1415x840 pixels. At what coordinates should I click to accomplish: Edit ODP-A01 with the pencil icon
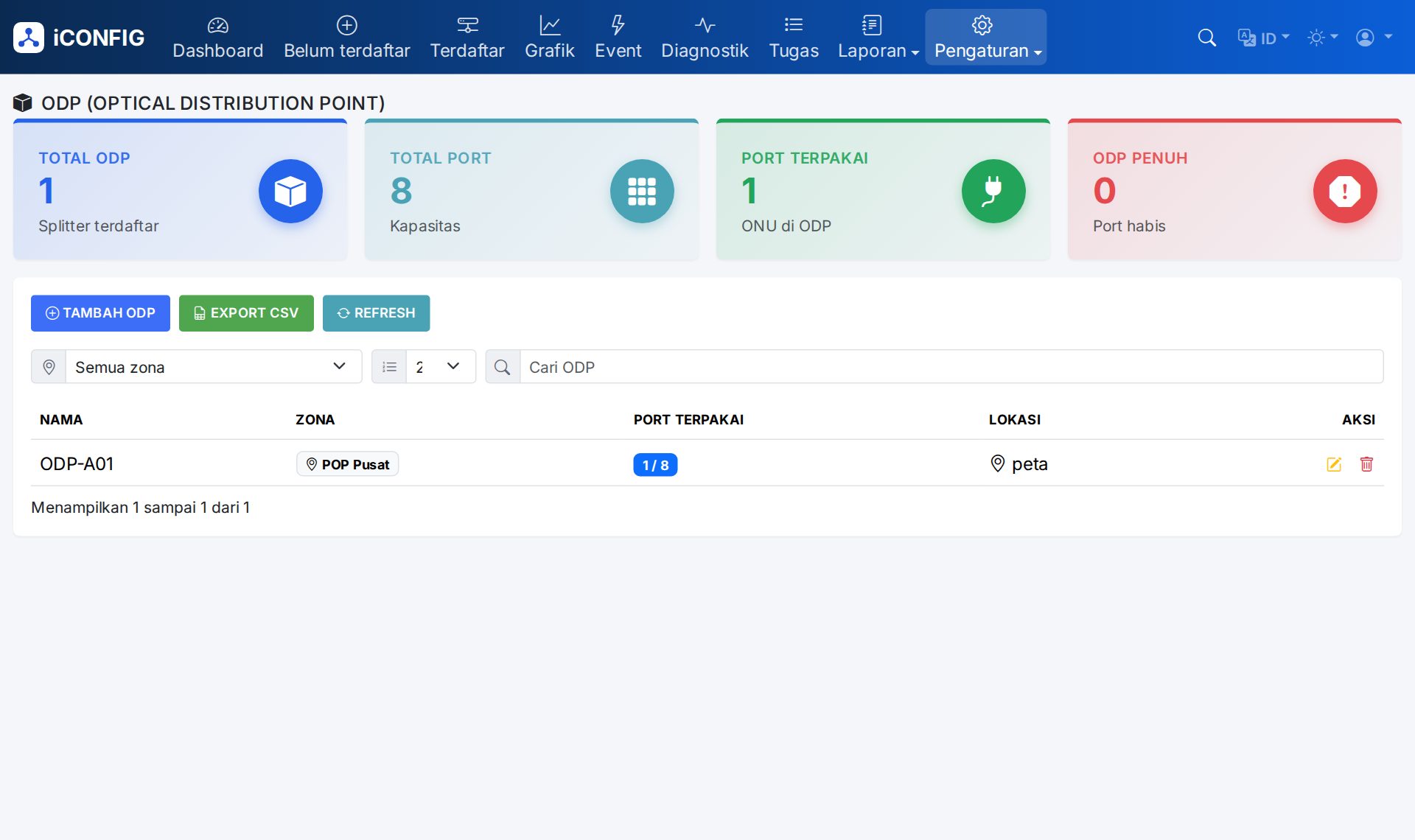(x=1334, y=464)
